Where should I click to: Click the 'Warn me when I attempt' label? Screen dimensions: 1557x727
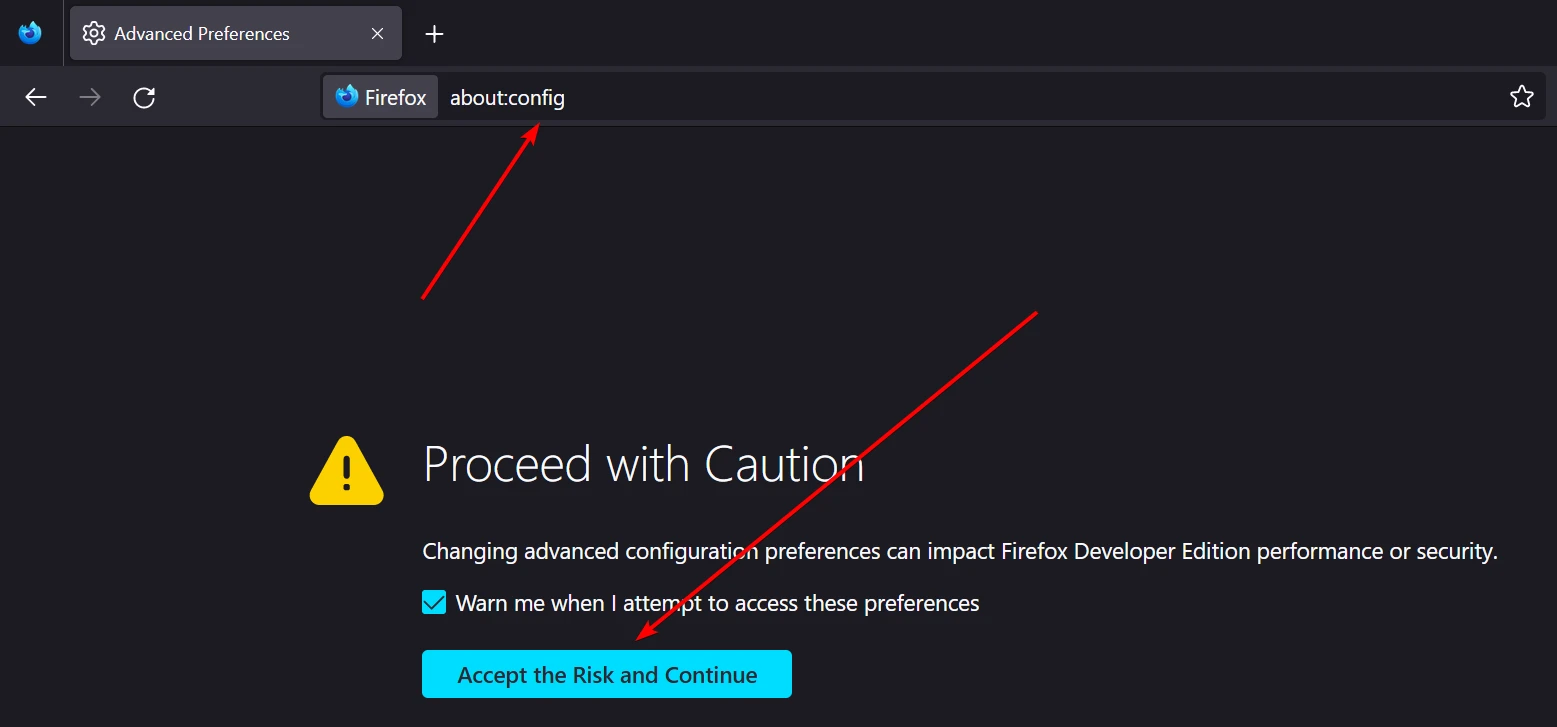(x=717, y=603)
